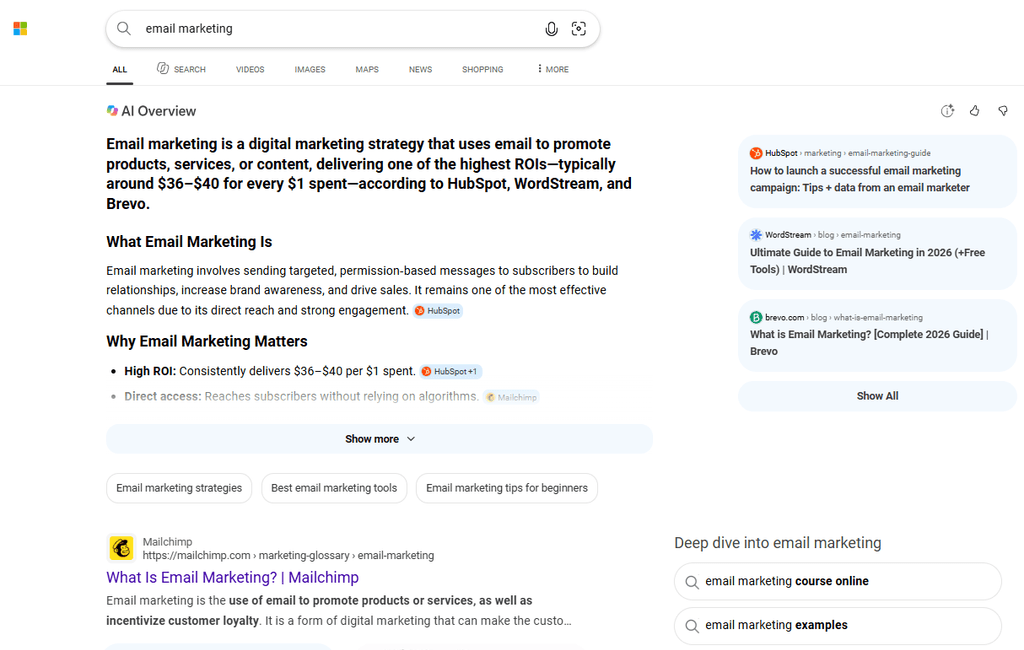The width and height of the screenshot is (1024, 650).
Task: Click Brevo logo in third source card
Action: 756,317
